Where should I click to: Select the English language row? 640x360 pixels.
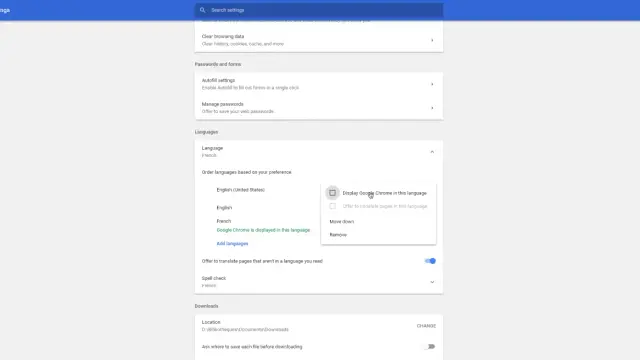point(224,208)
